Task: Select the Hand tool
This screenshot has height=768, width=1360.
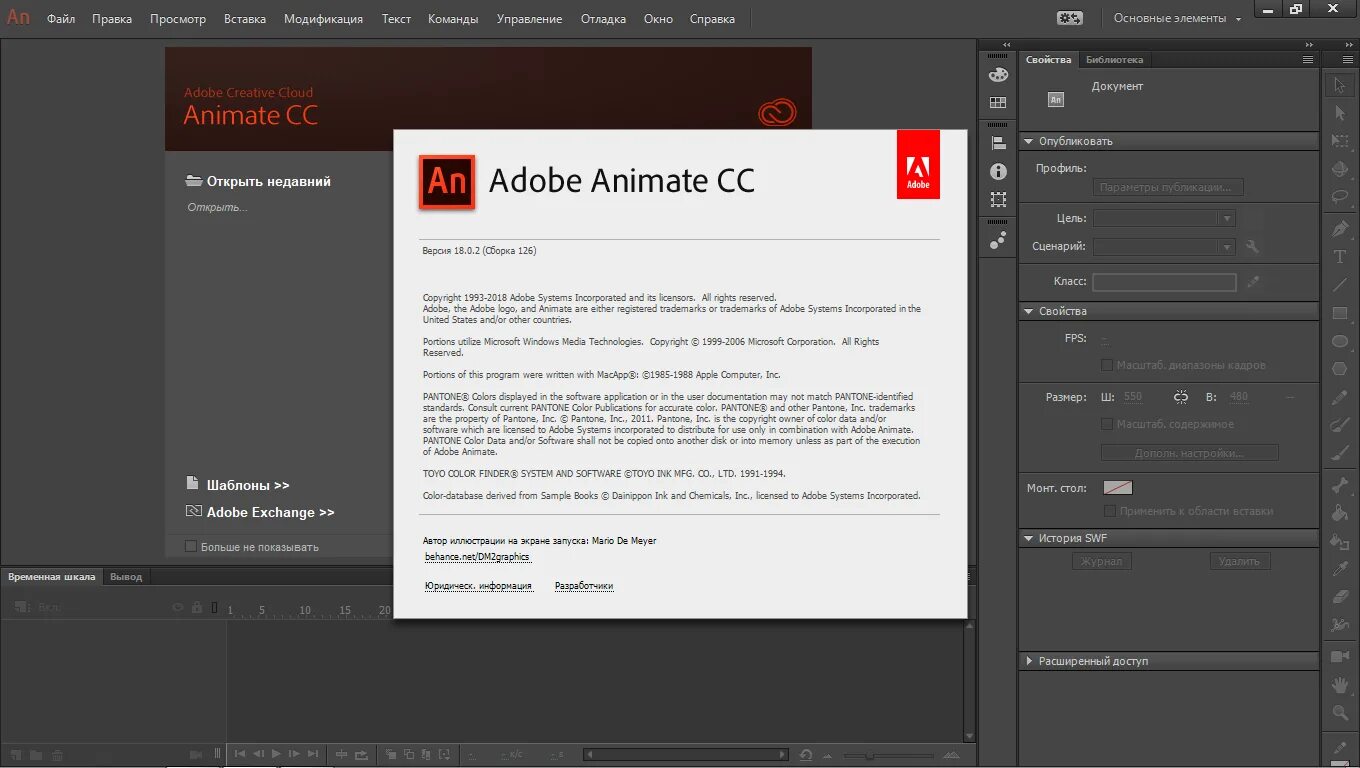Action: 1340,685
